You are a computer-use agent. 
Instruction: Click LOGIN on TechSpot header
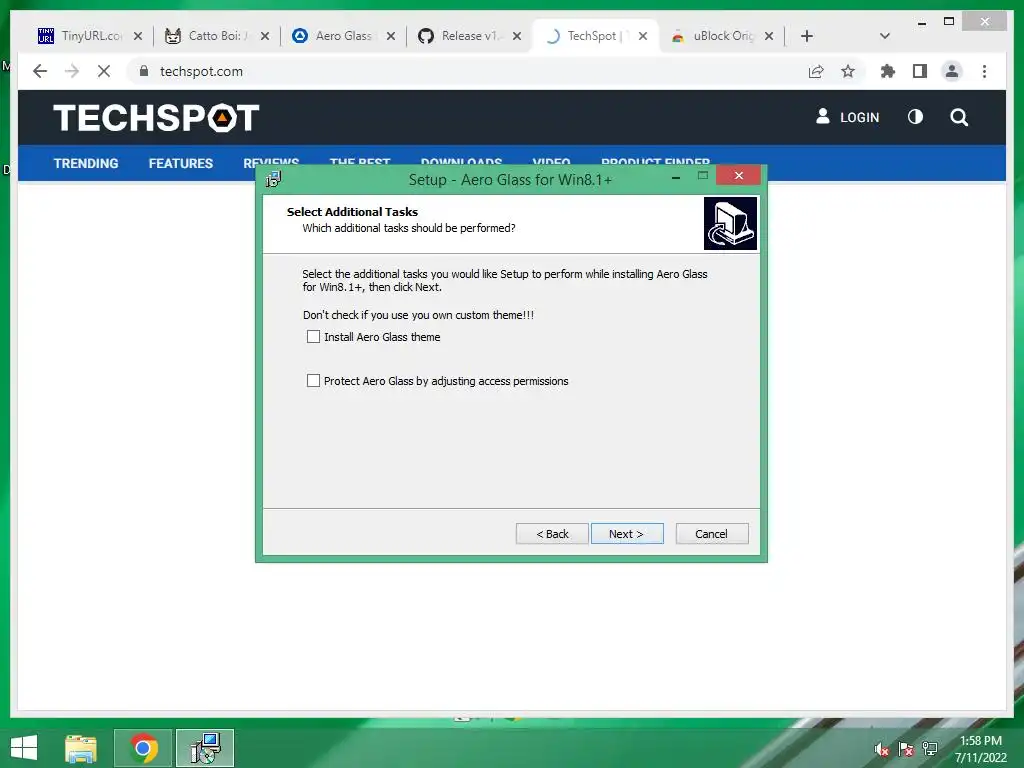click(848, 117)
